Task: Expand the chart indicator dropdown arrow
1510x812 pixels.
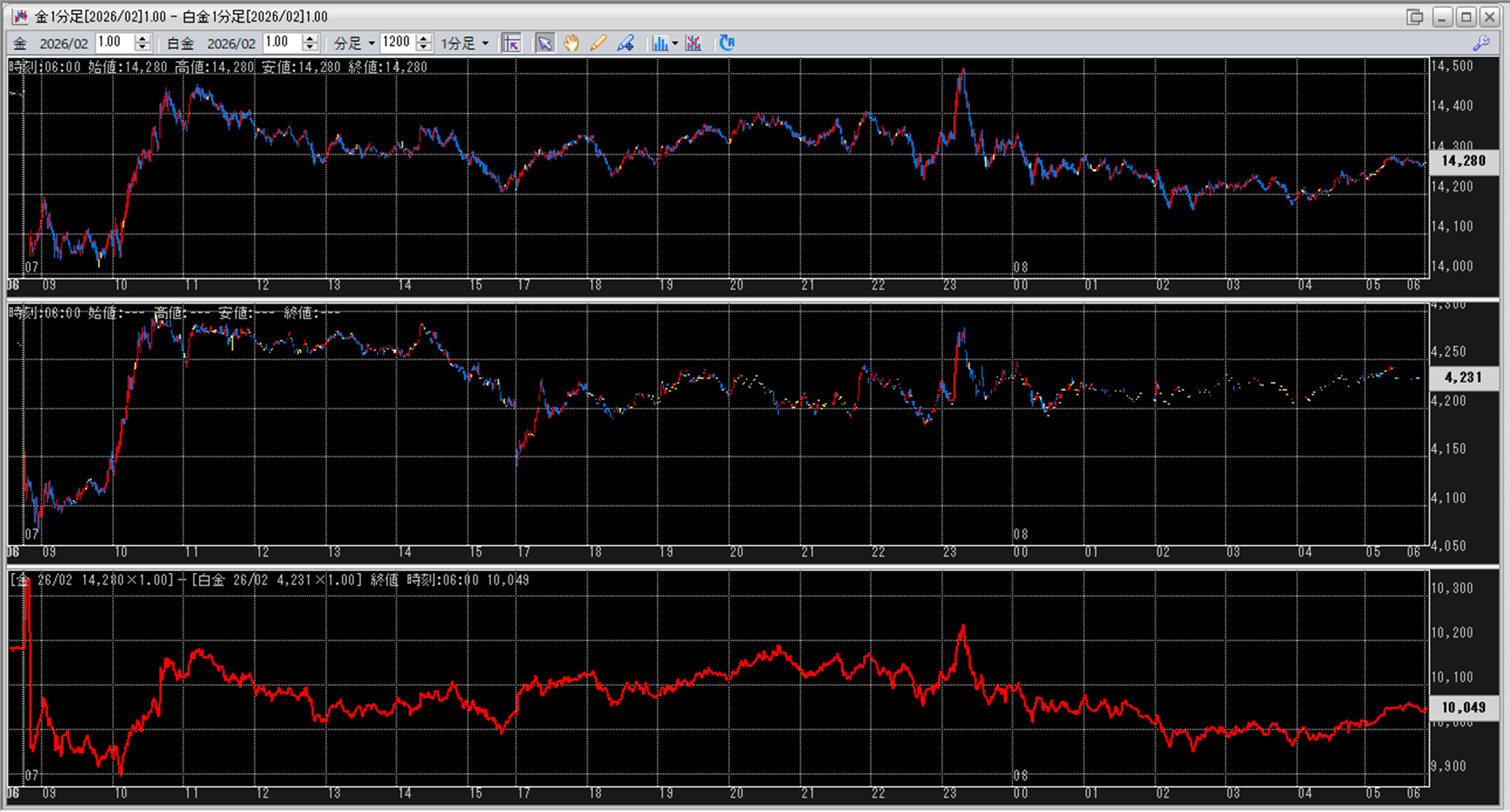Action: tap(675, 43)
